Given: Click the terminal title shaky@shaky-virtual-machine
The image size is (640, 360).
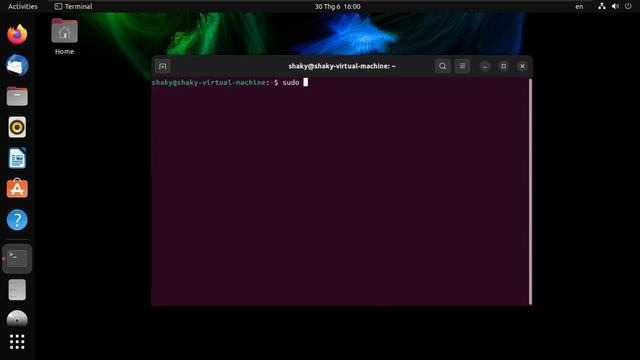Looking at the screenshot, I should click(x=342, y=66).
